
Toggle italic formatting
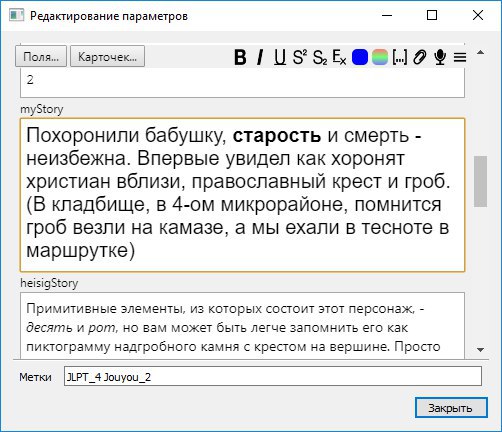pos(260,57)
